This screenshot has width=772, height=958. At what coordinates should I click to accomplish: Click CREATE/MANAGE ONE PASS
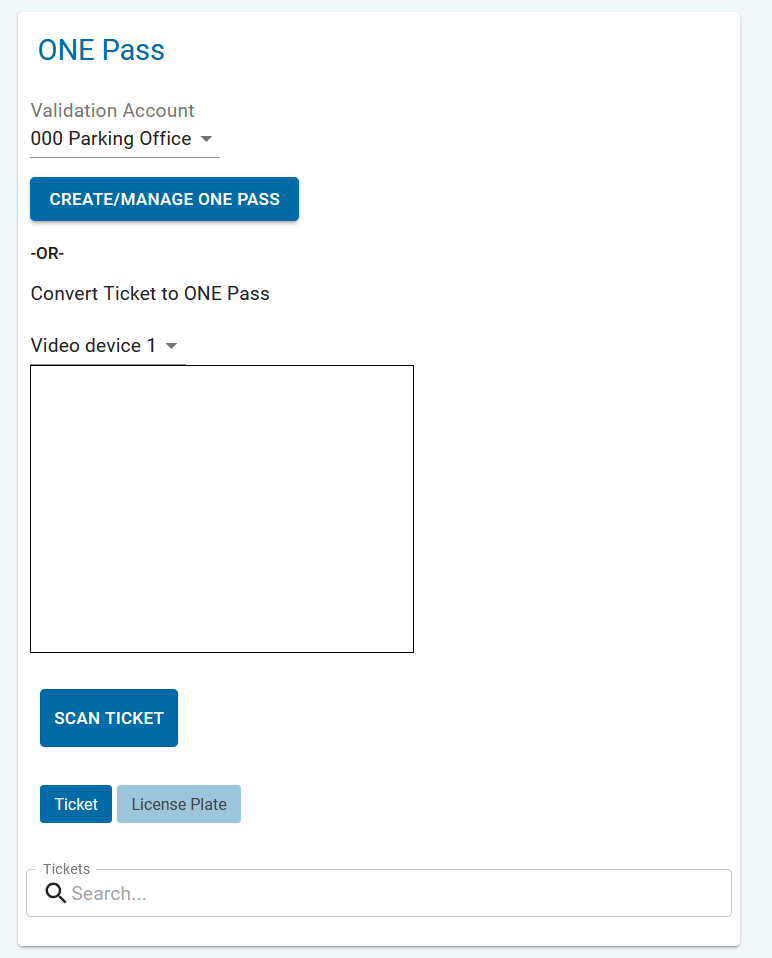pyautogui.click(x=164, y=199)
